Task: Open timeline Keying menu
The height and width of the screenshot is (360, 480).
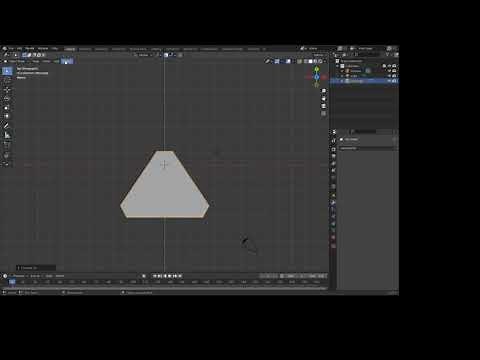Action: [35, 276]
